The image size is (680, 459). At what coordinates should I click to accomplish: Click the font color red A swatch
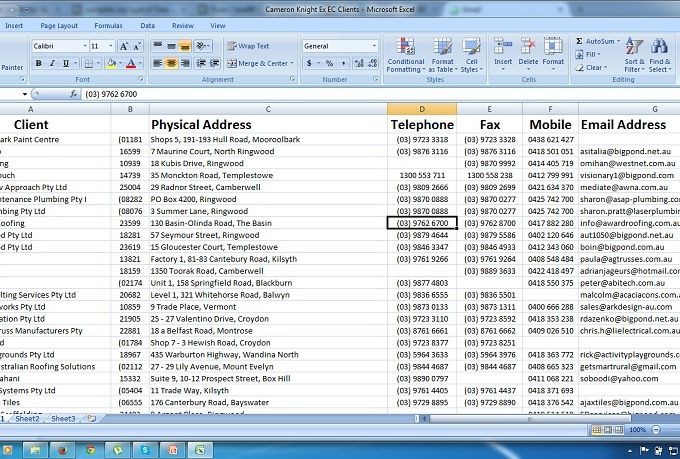pyautogui.click(x=130, y=63)
